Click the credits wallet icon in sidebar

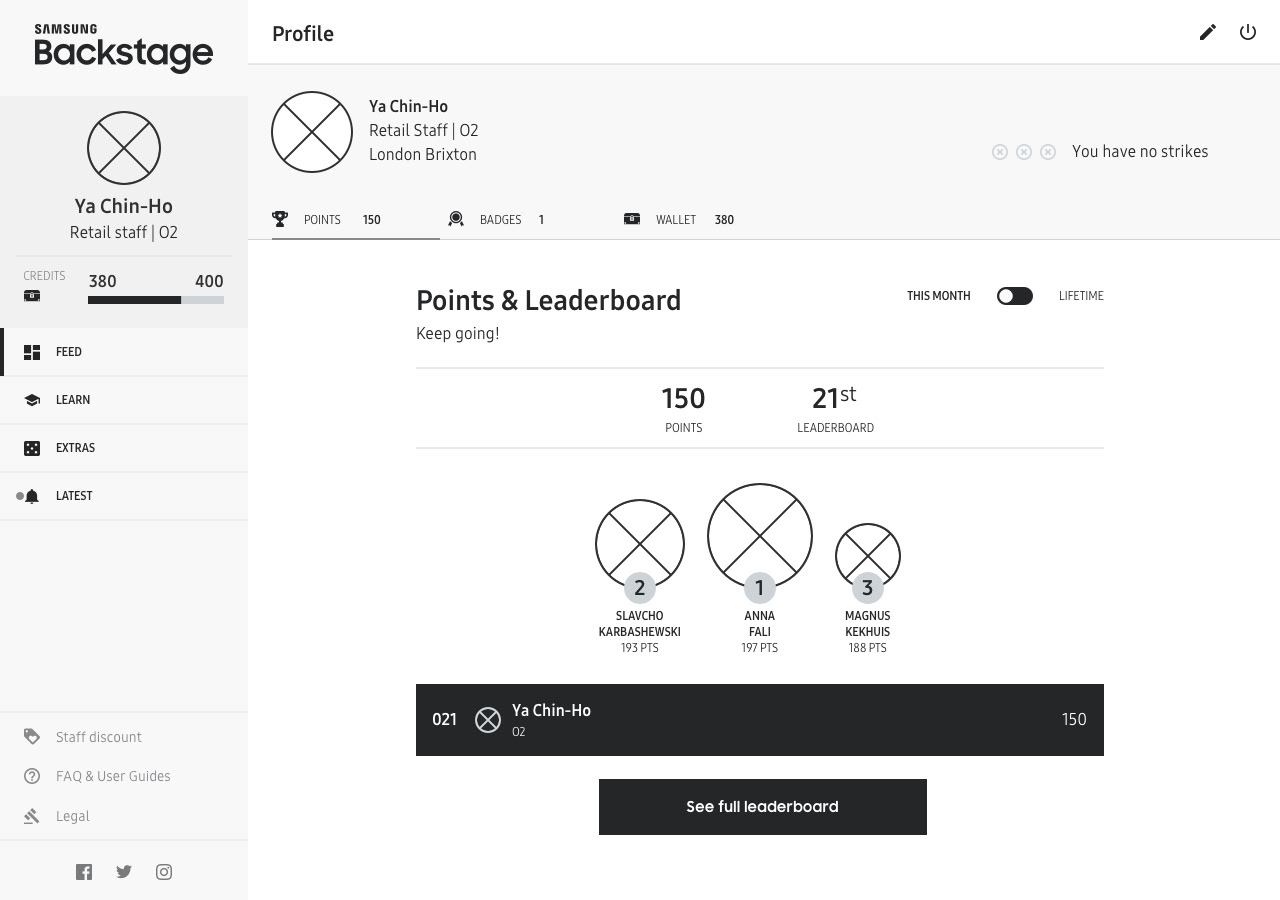(x=32, y=296)
